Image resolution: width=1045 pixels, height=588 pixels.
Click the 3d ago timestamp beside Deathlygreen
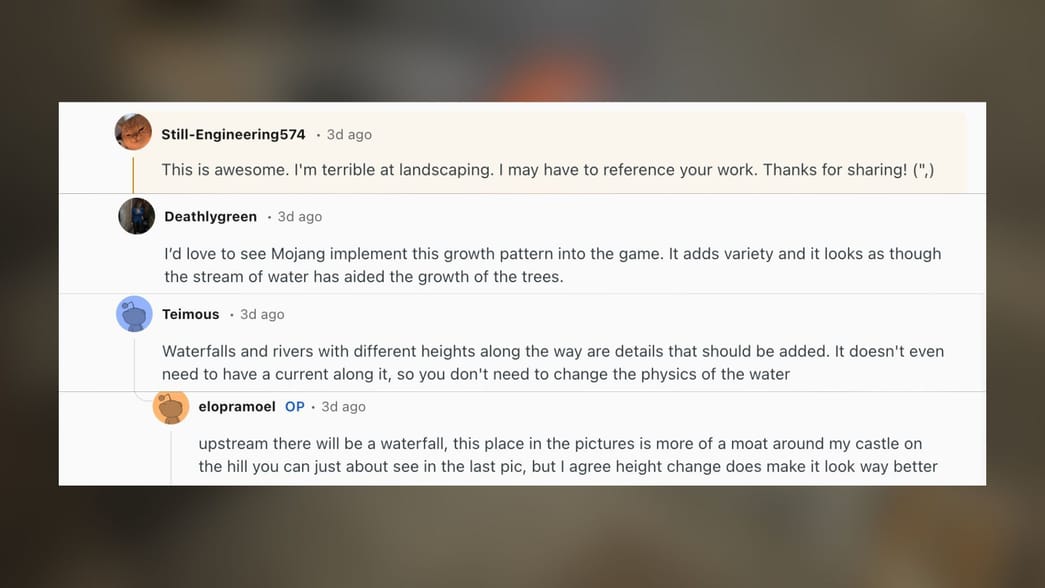300,216
